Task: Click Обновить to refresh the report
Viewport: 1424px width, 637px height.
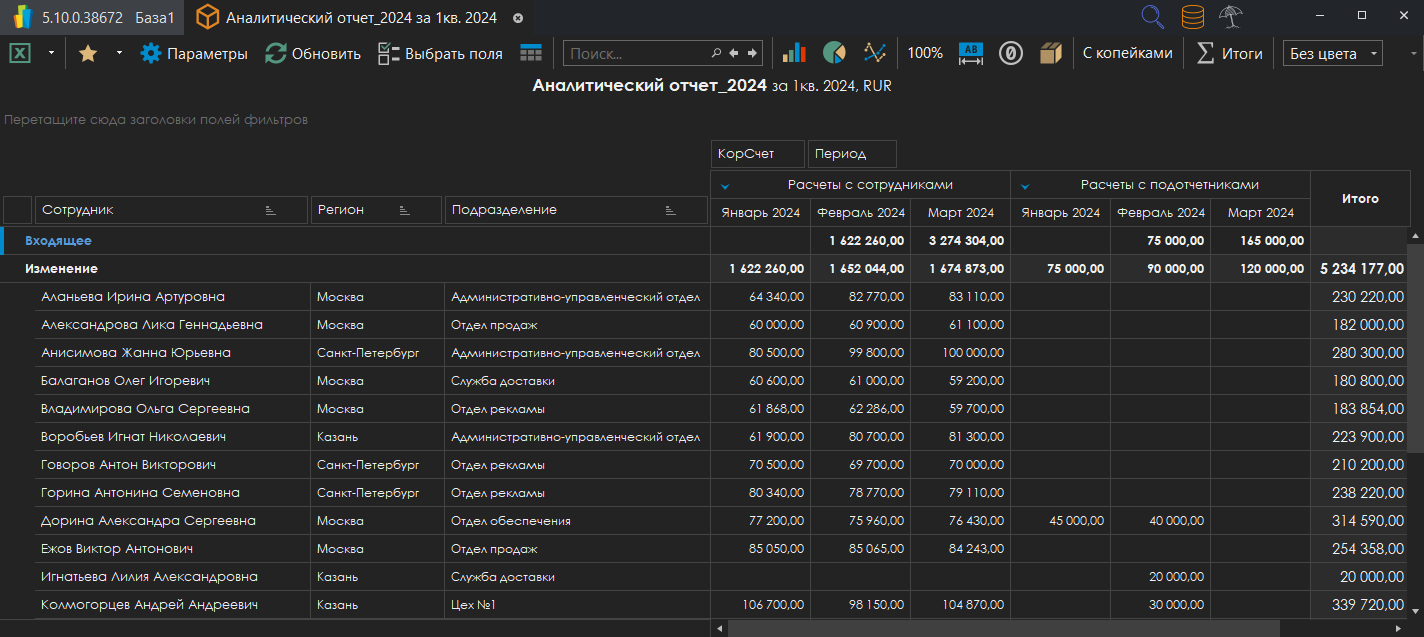Action: tap(313, 53)
